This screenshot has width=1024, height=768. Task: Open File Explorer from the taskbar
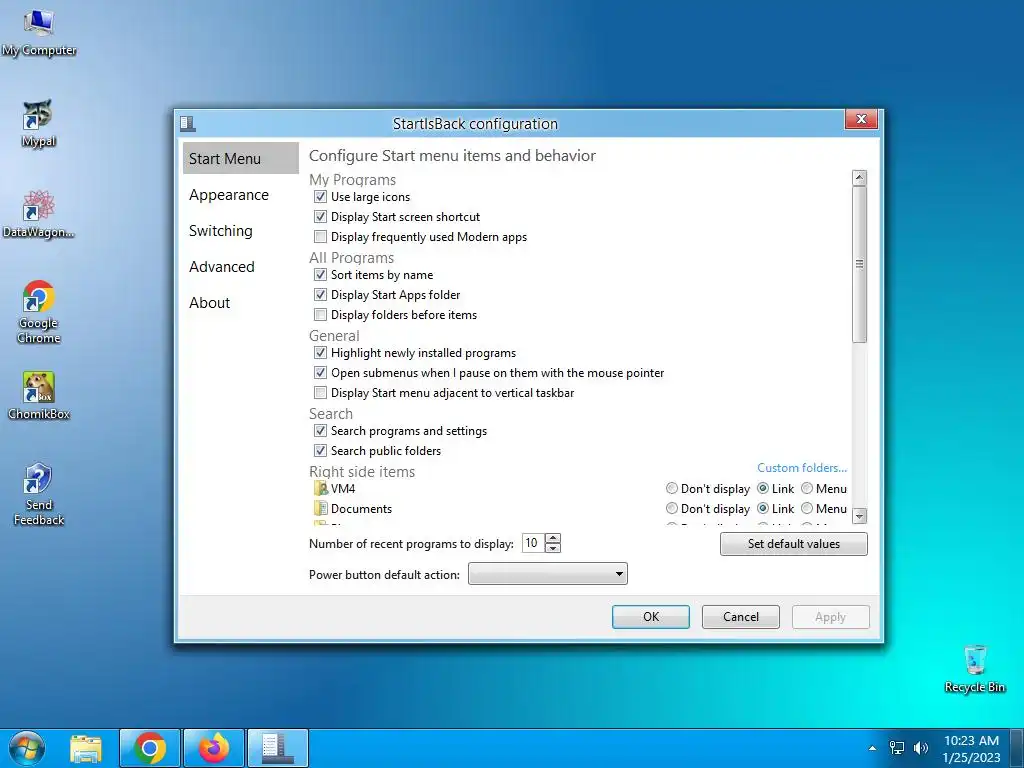[86, 748]
